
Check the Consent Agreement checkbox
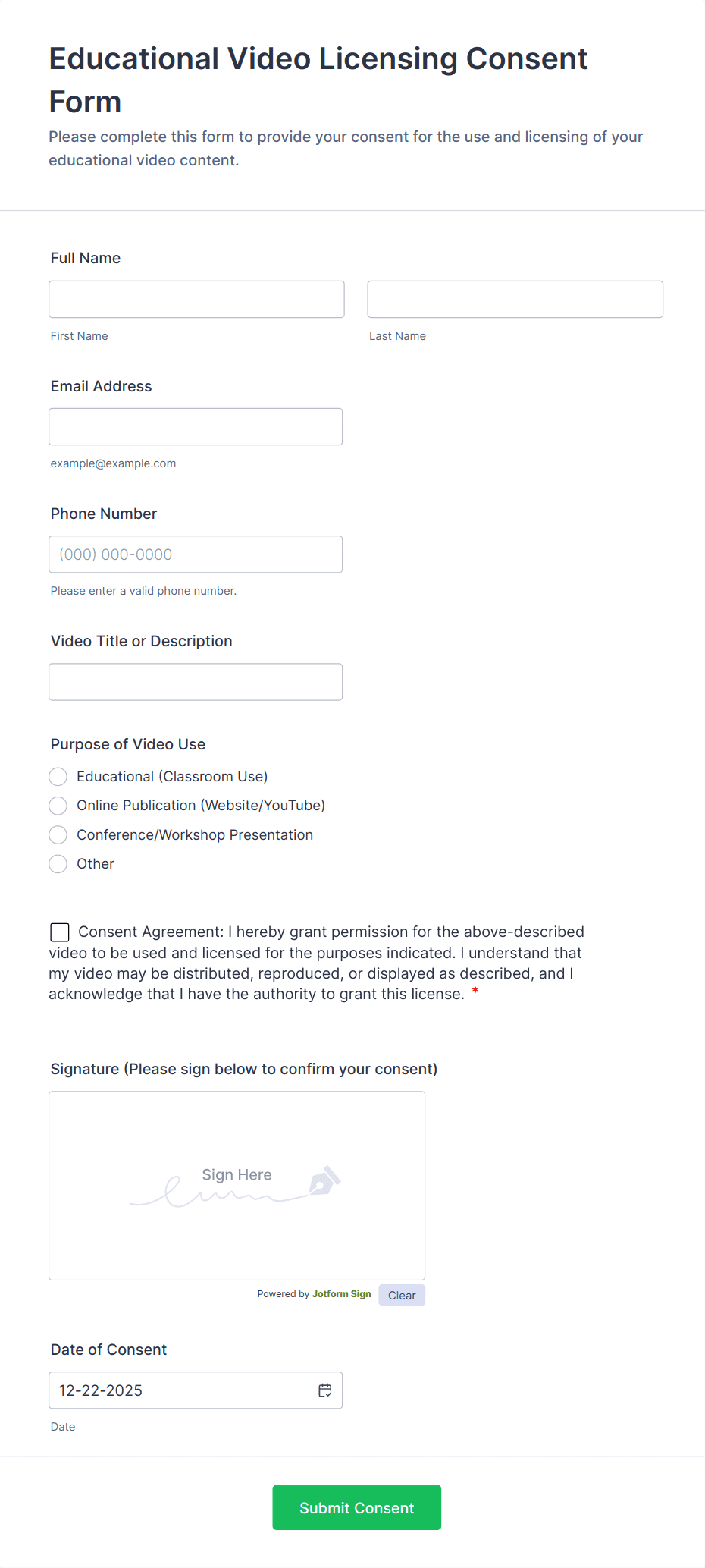click(58, 932)
